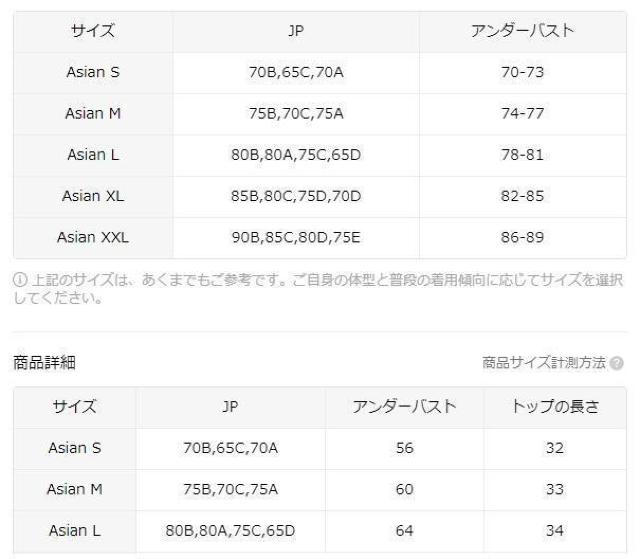Image resolution: width=640 pixels, height=559 pixels.
Task: Click top length value 33
Action: [555, 489]
